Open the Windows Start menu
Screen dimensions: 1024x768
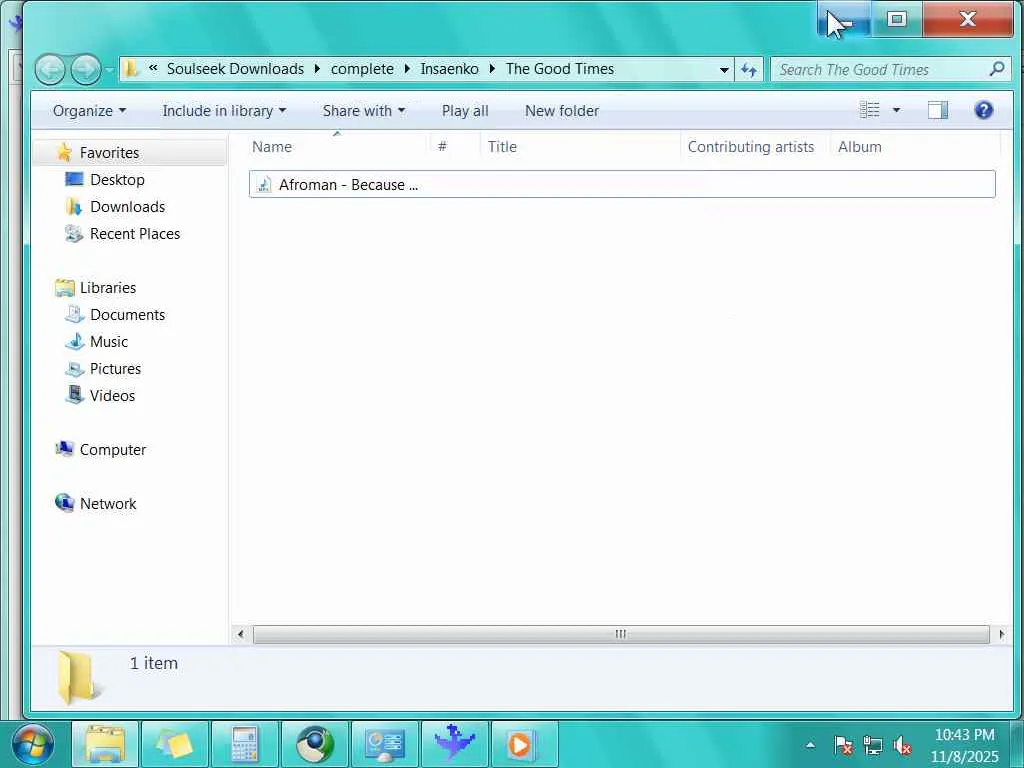pos(33,744)
